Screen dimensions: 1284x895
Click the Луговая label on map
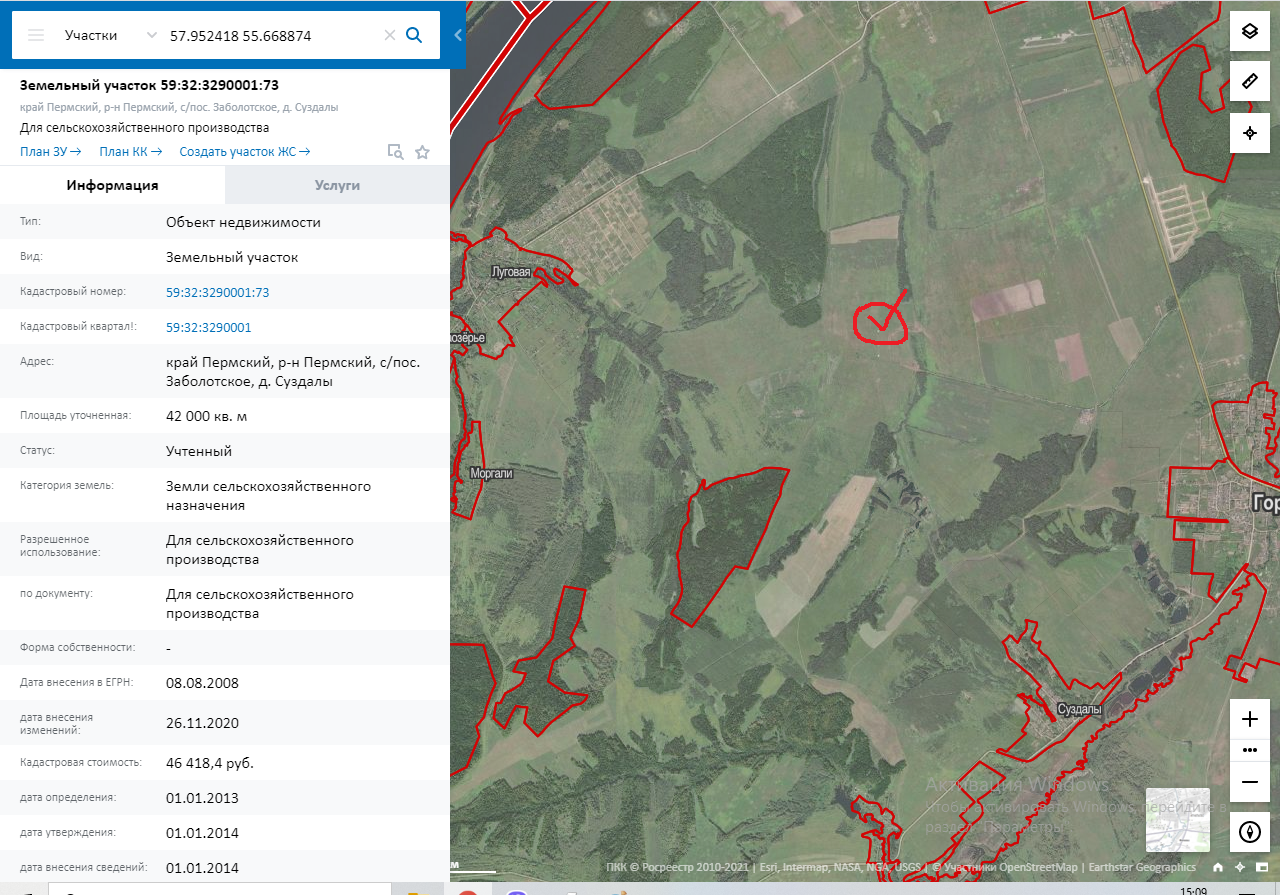510,271
